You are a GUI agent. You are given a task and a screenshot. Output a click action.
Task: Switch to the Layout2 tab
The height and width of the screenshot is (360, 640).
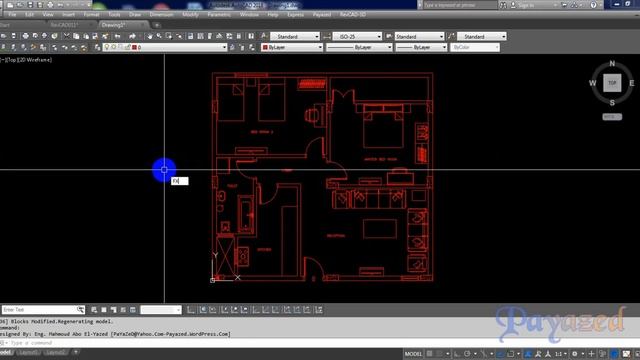tap(55, 352)
